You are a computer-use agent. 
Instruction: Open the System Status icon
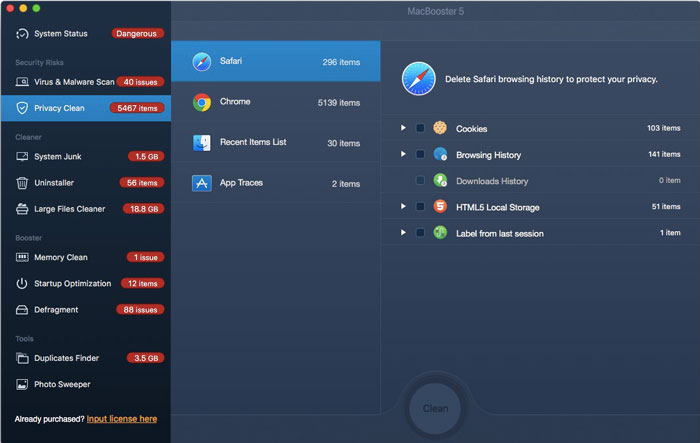click(x=22, y=34)
